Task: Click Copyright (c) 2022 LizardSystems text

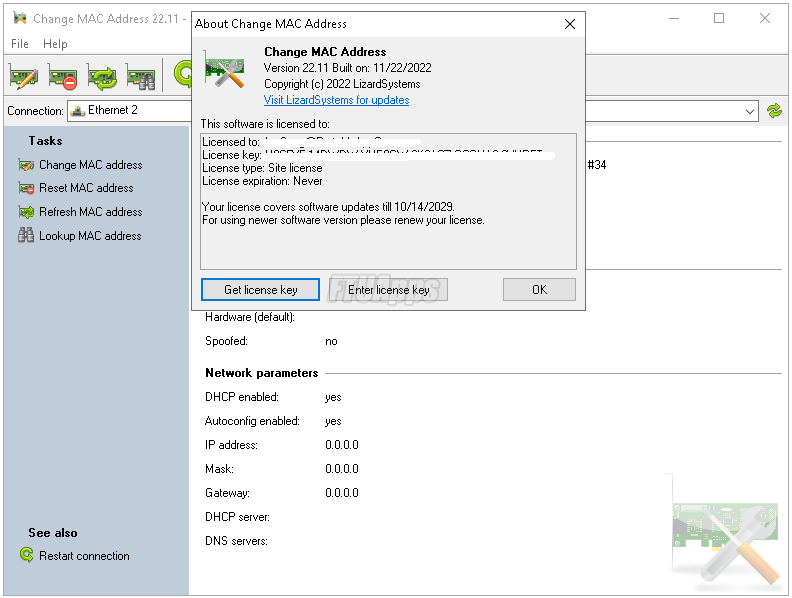Action: [x=342, y=84]
